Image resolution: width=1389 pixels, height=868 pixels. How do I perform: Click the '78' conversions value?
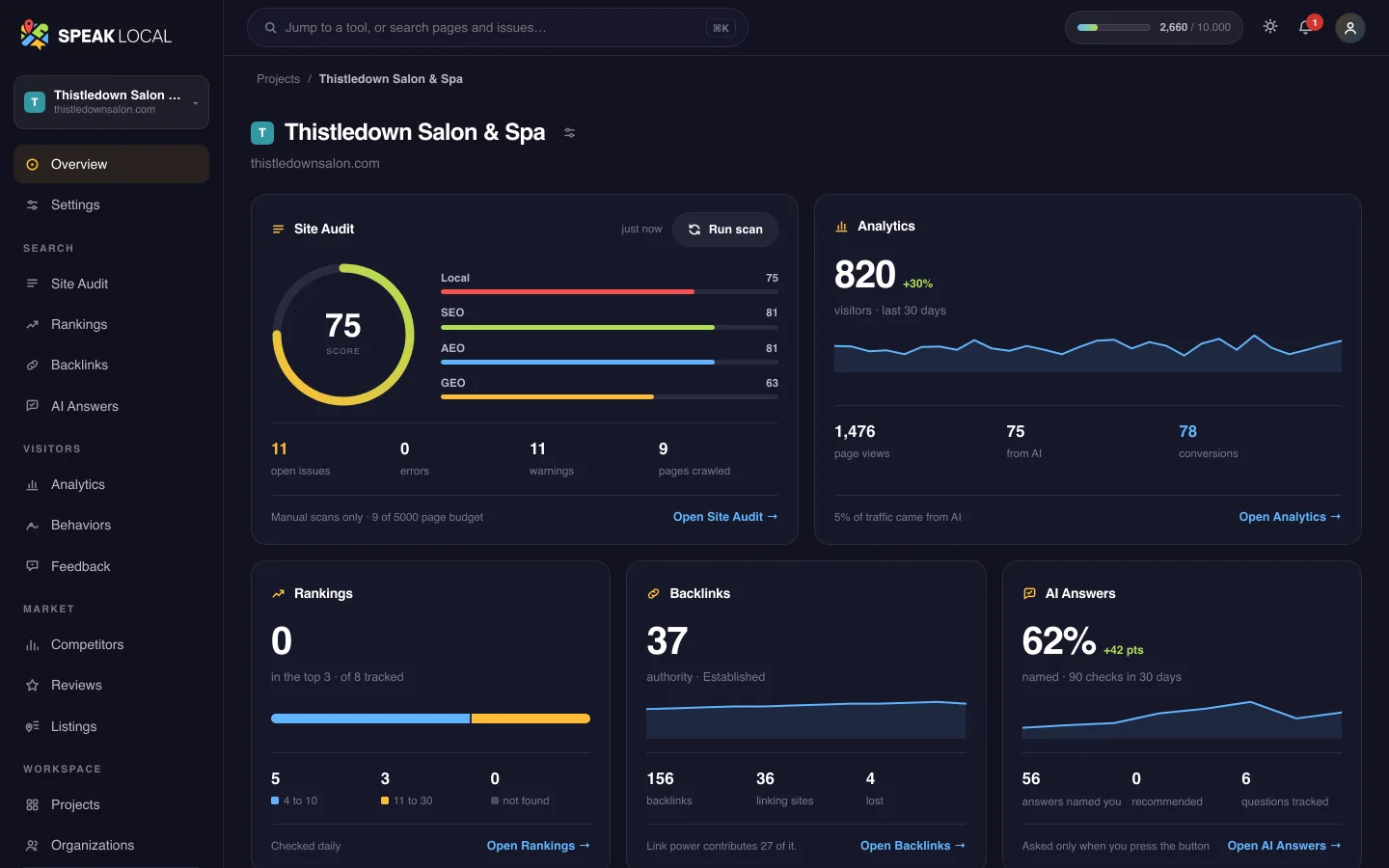pos(1187,431)
